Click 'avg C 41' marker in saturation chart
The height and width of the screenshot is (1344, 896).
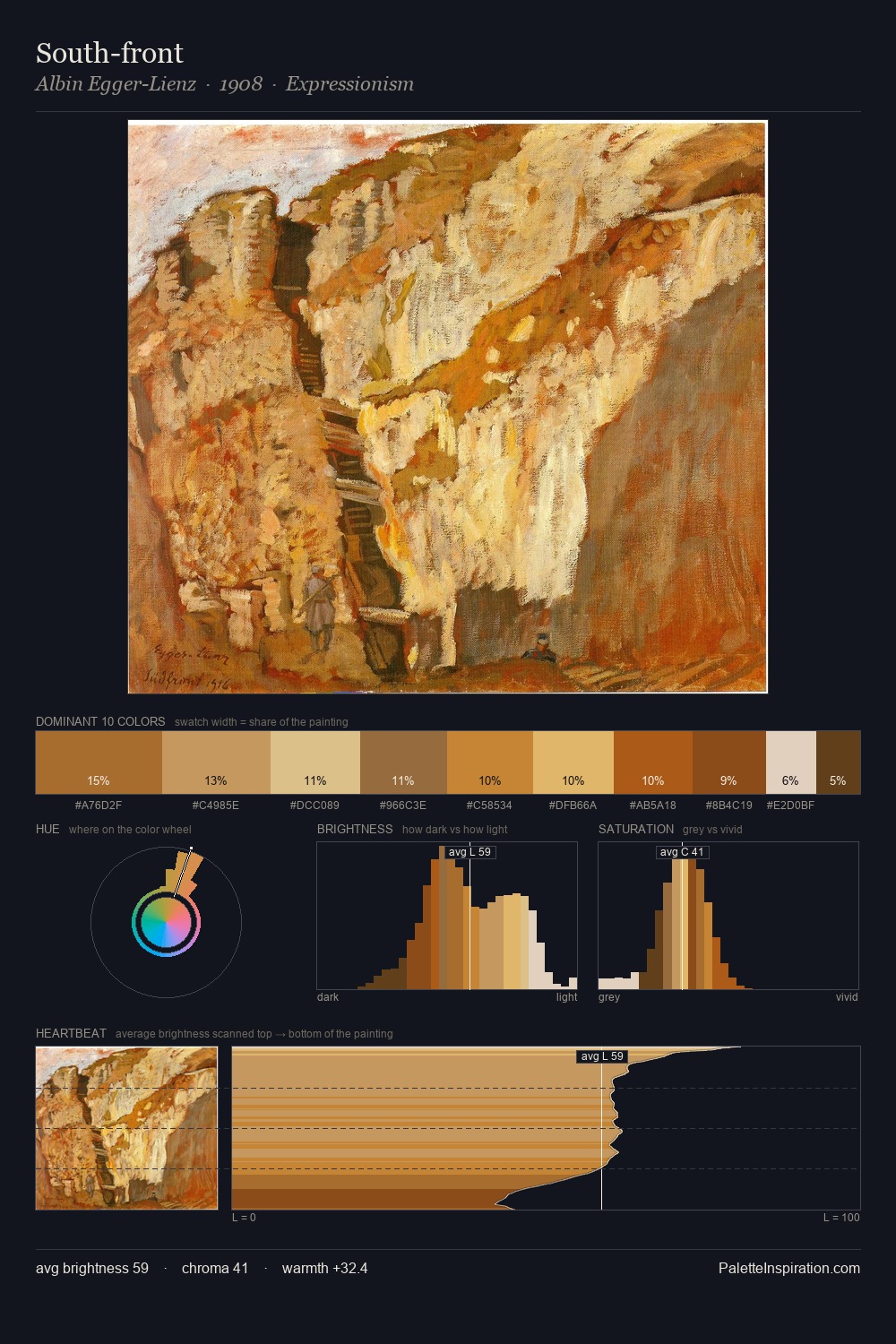pyautogui.click(x=682, y=852)
